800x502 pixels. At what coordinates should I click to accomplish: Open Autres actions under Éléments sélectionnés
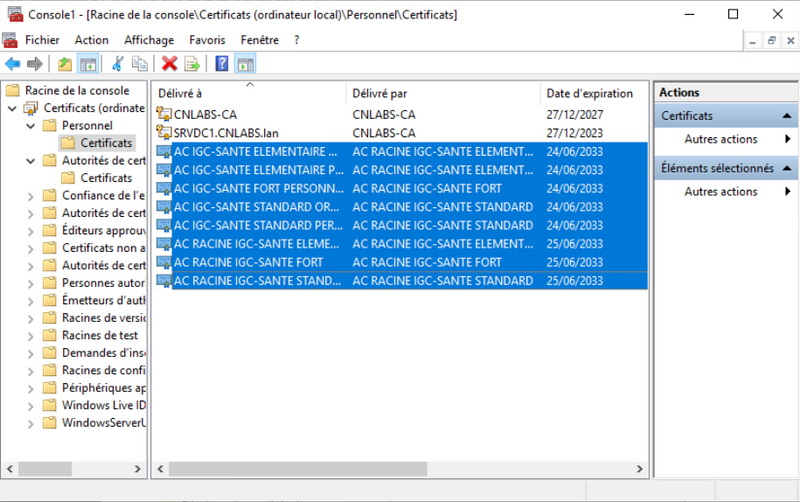coord(720,192)
